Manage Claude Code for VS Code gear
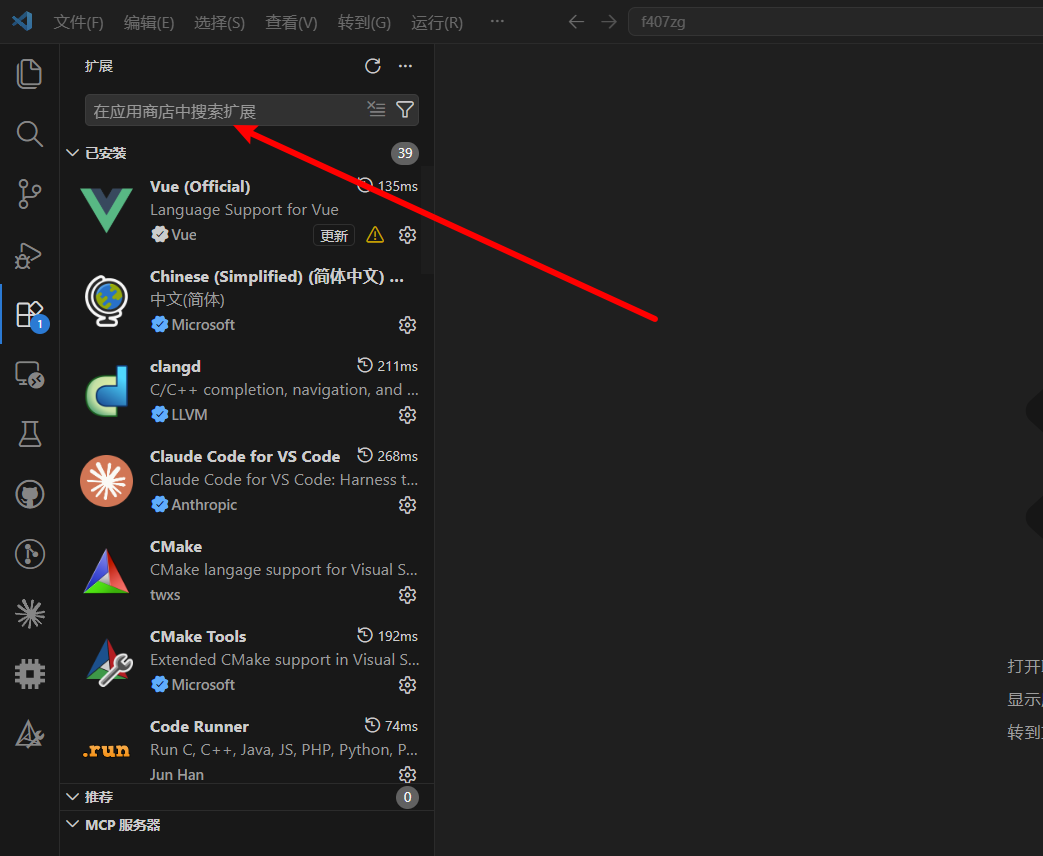 coord(407,505)
